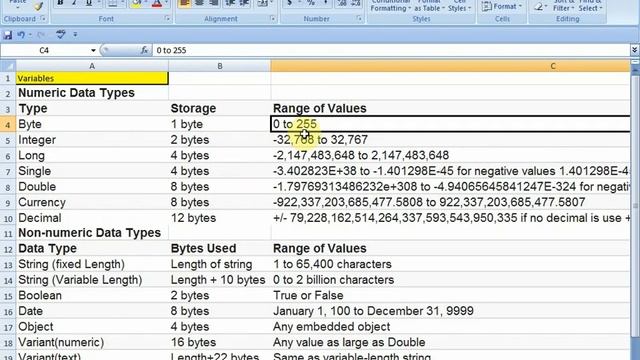This screenshot has height=360, width=640.
Task: Open the Number group dialog launcher
Action: [359, 18]
